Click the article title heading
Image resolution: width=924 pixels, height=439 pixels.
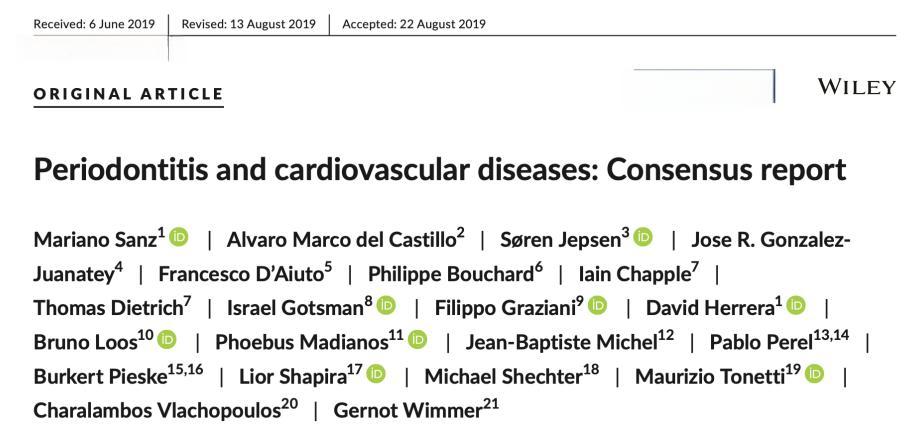click(440, 169)
